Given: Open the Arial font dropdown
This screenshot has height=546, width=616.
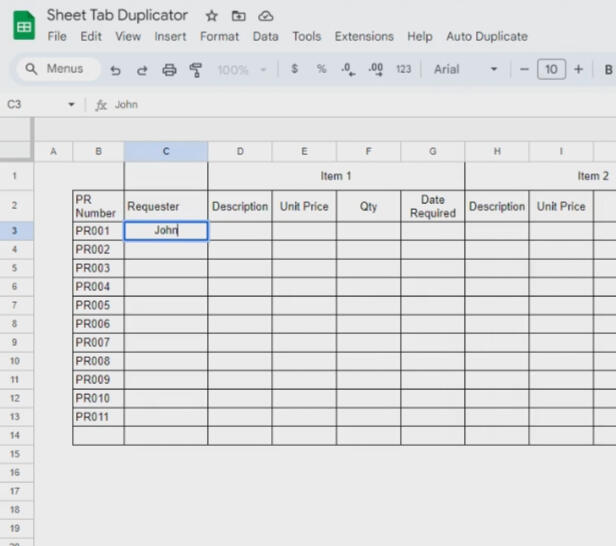Looking at the screenshot, I should (466, 70).
